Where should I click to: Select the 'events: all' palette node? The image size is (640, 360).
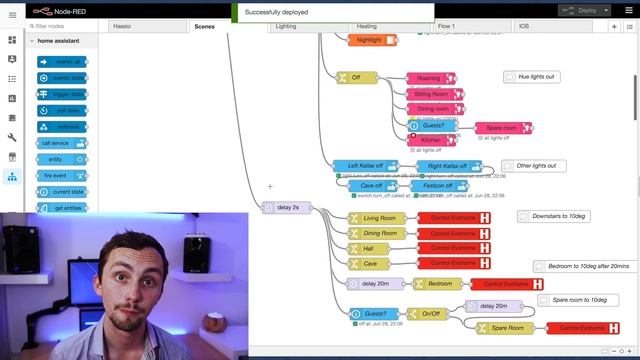(x=62, y=62)
